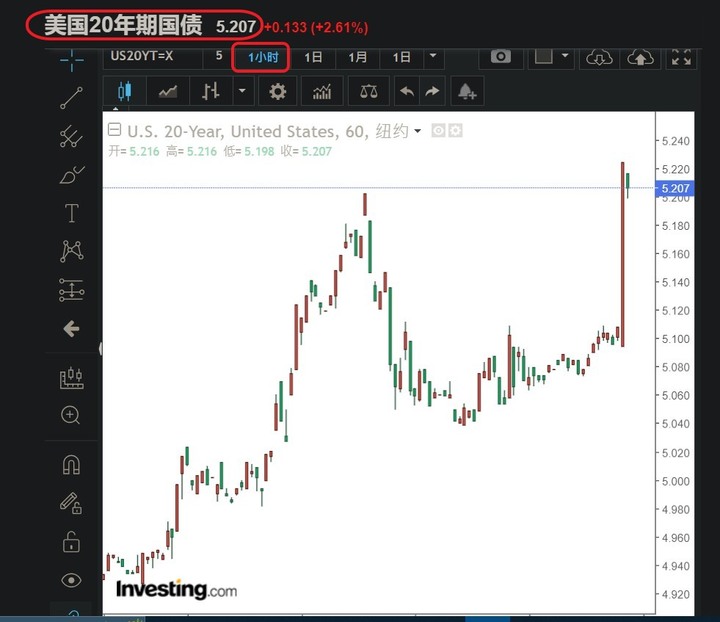Open series settings from legend gear

(x=455, y=131)
